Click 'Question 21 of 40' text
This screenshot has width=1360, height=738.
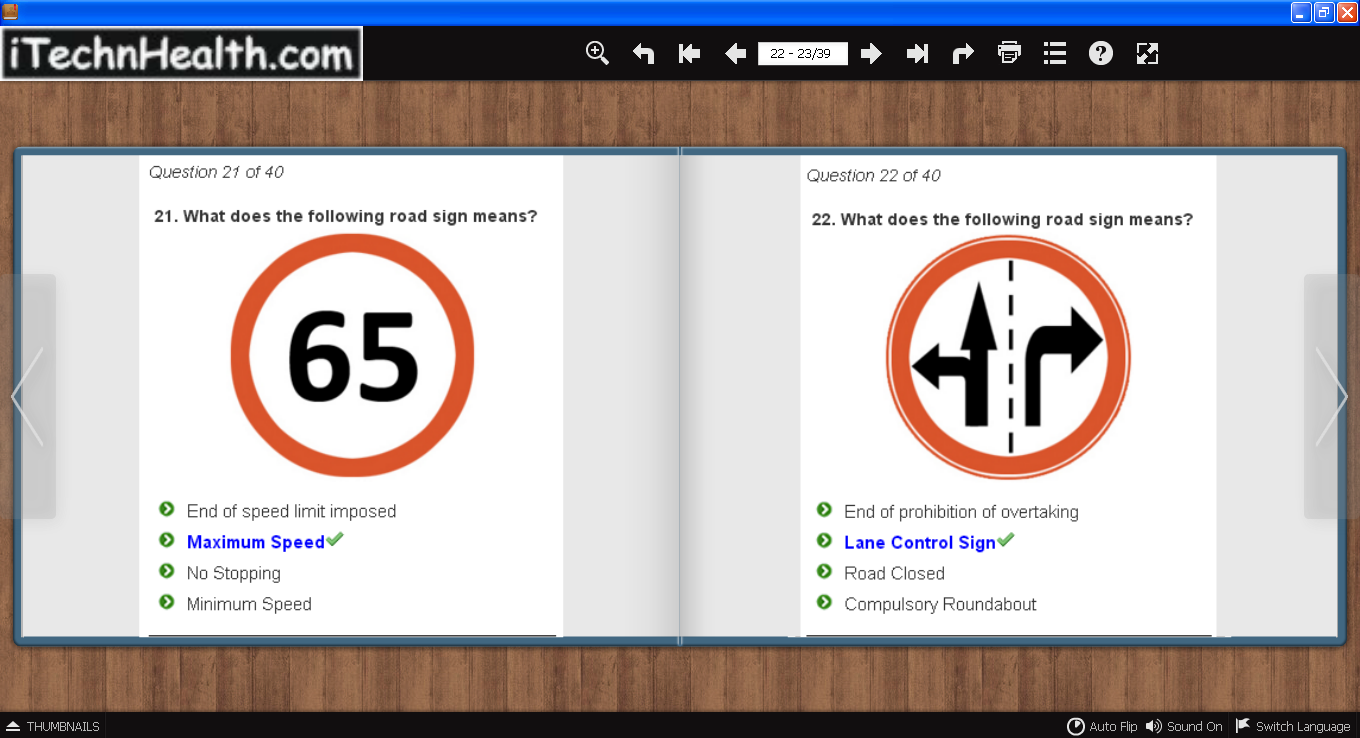(216, 172)
